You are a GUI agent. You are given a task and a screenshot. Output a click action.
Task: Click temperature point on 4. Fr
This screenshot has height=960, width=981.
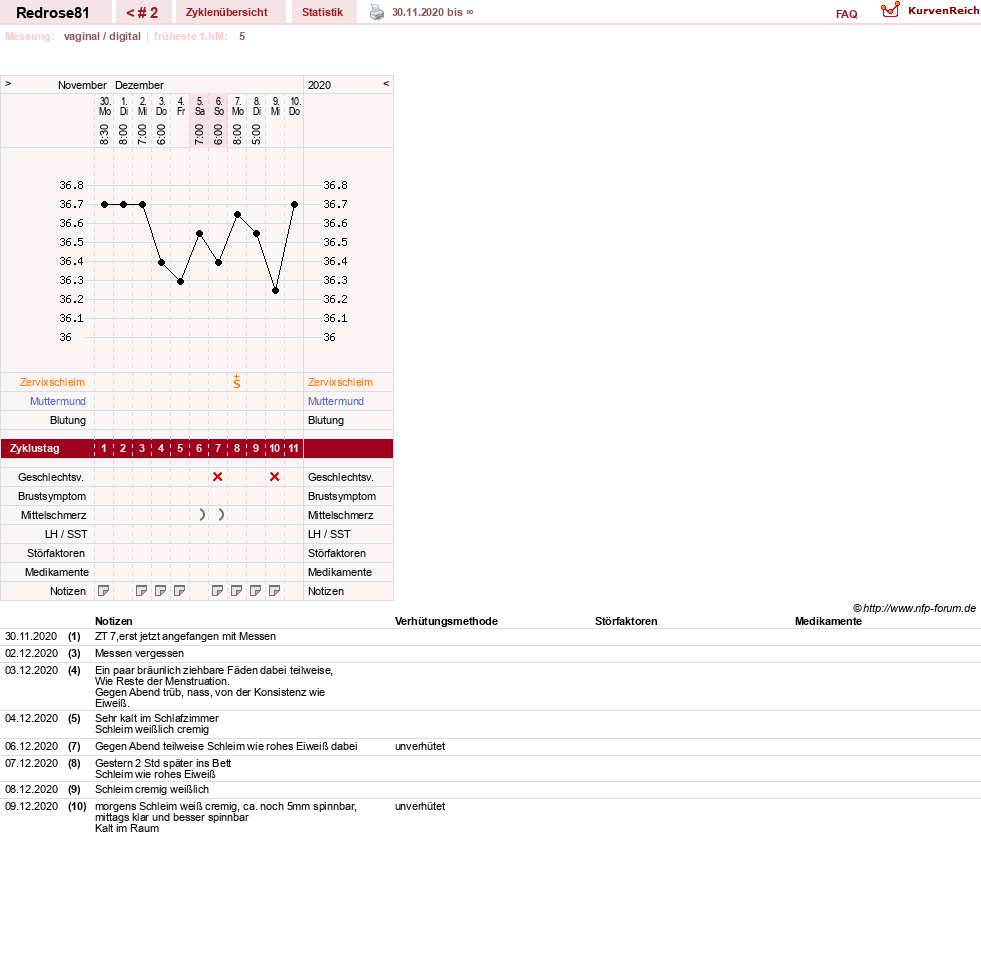[181, 282]
